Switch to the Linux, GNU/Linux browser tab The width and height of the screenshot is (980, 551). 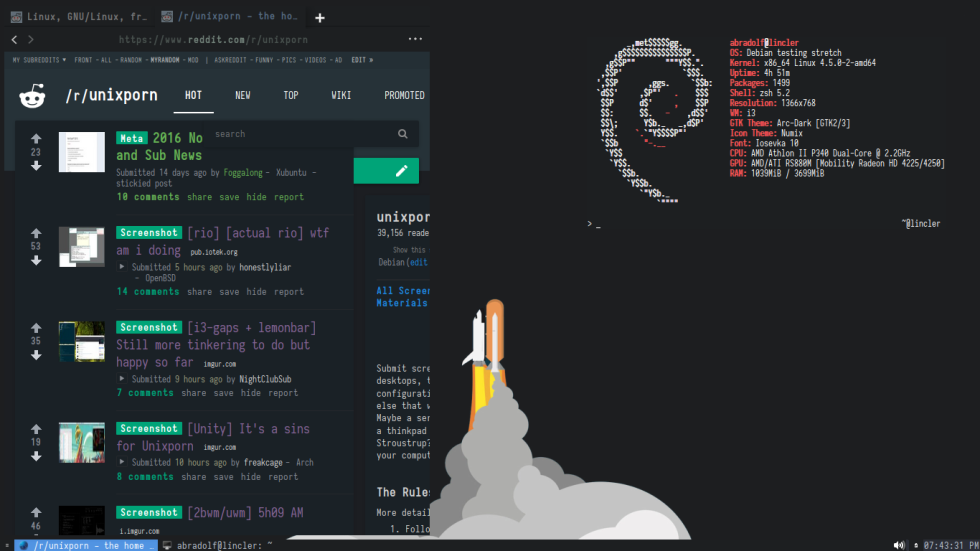coord(79,17)
